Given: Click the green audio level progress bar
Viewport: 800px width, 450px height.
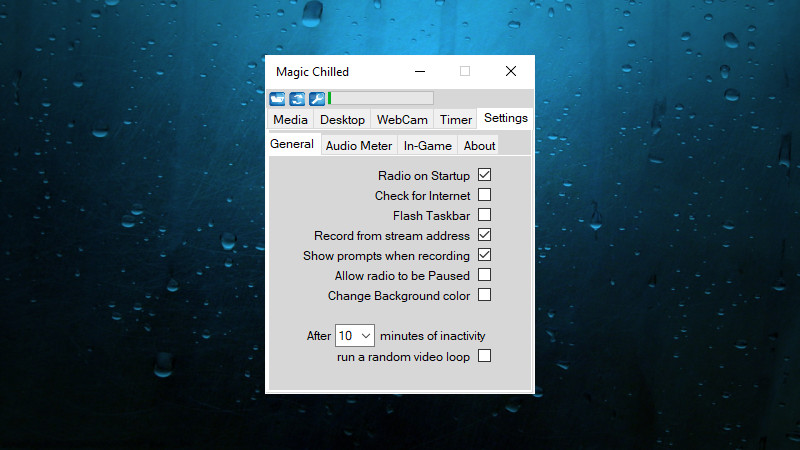Looking at the screenshot, I should point(381,98).
